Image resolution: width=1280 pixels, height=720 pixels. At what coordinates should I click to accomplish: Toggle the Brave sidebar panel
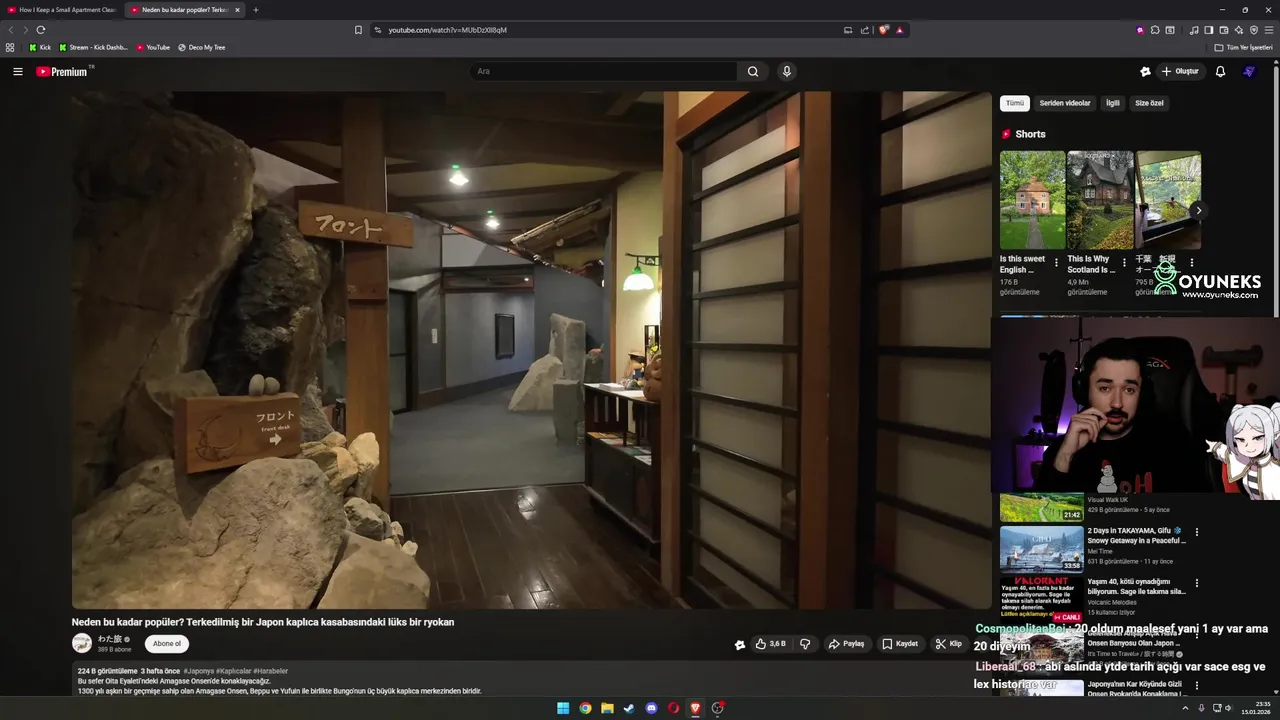[1209, 30]
